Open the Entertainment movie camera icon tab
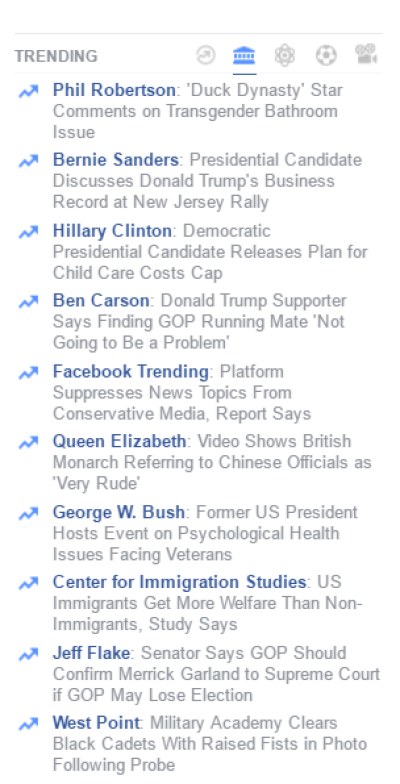400x784 pixels. point(366,54)
